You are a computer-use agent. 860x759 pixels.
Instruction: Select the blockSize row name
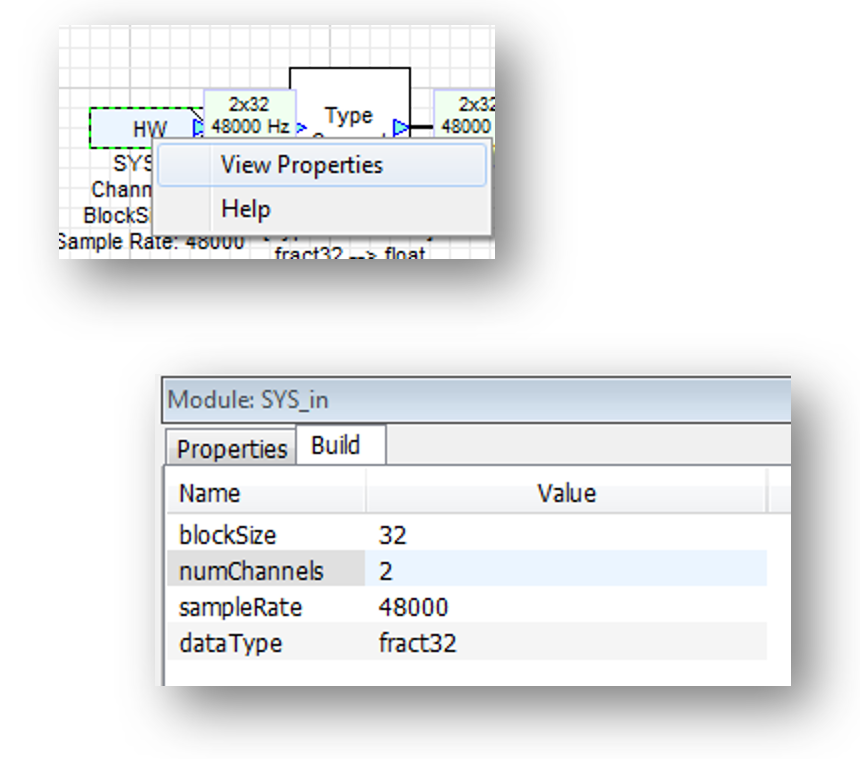266,535
